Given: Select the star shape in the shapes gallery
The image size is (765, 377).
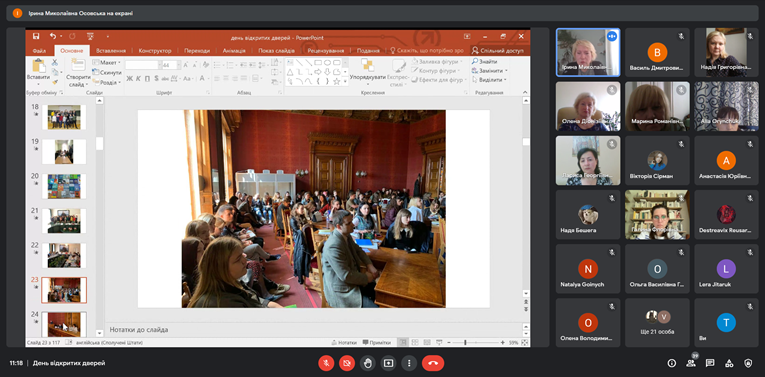Looking at the screenshot, I should [x=336, y=81].
